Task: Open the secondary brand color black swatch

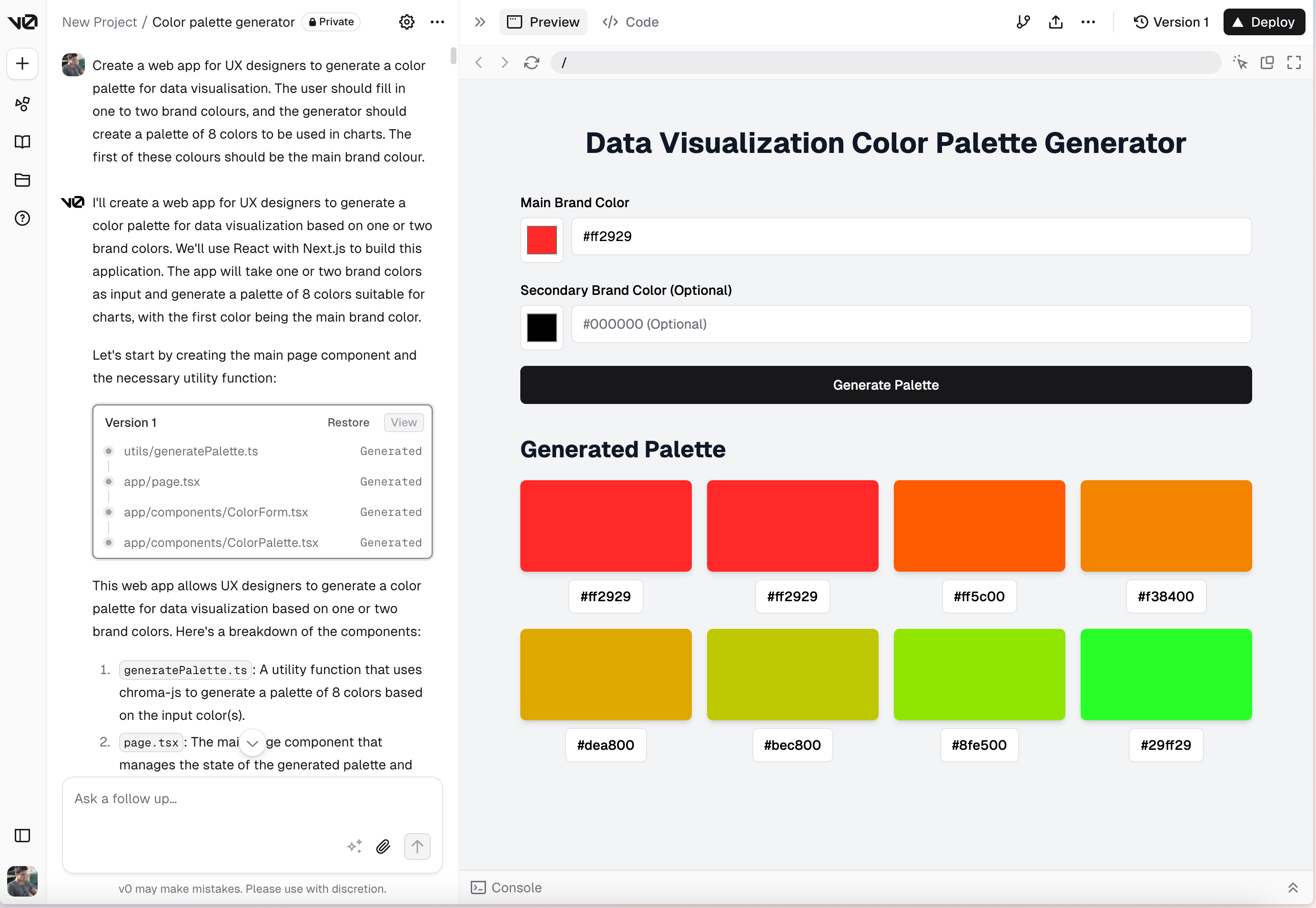Action: (542, 327)
